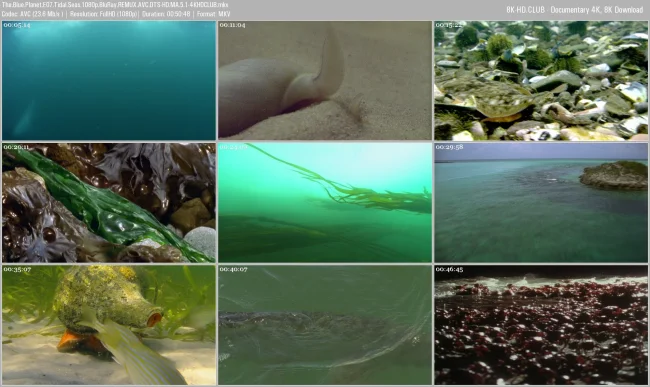Click the Duration 00:50:48 info text
Viewport: 650px width, 387px height.
point(166,14)
